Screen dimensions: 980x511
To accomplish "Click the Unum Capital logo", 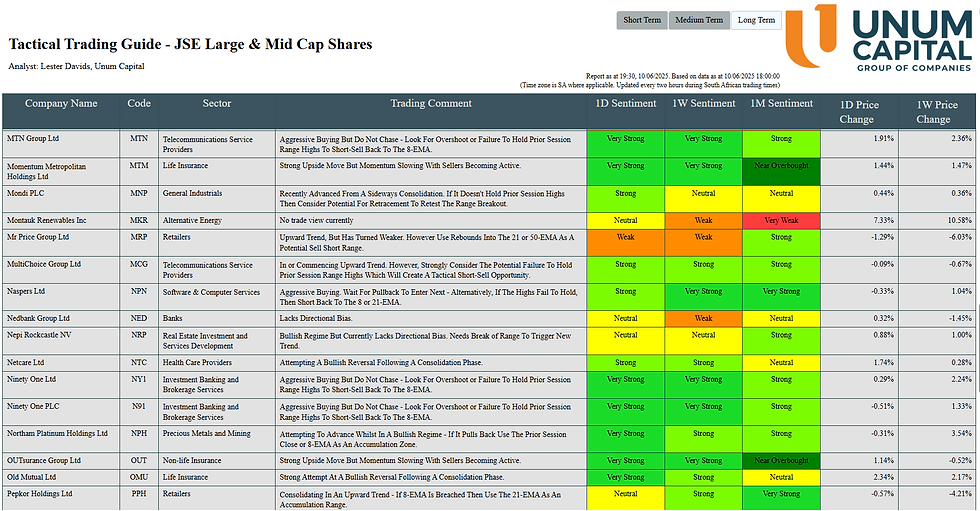I will coord(879,37).
